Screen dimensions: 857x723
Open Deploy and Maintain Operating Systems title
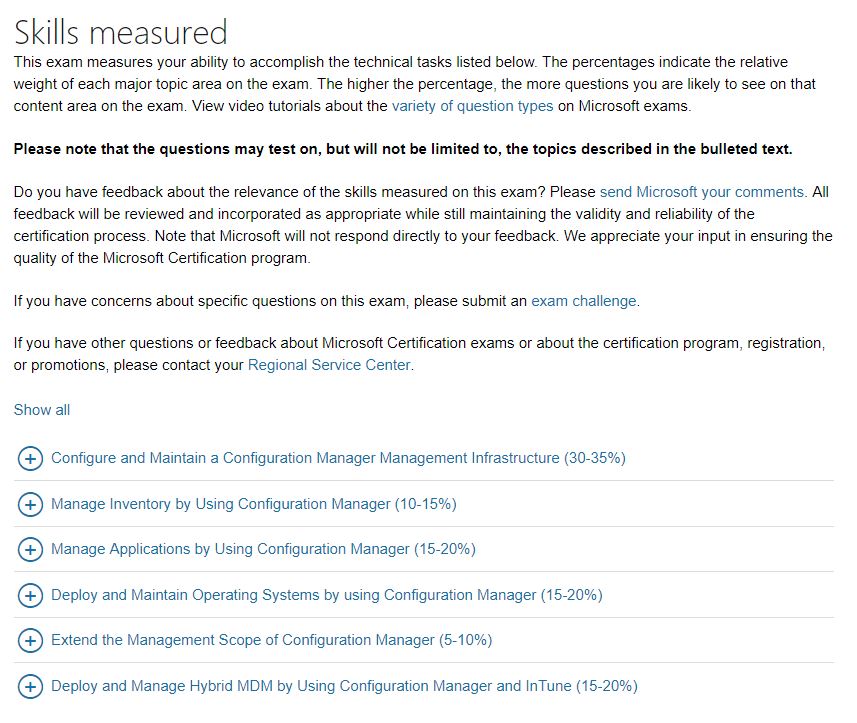tap(327, 595)
